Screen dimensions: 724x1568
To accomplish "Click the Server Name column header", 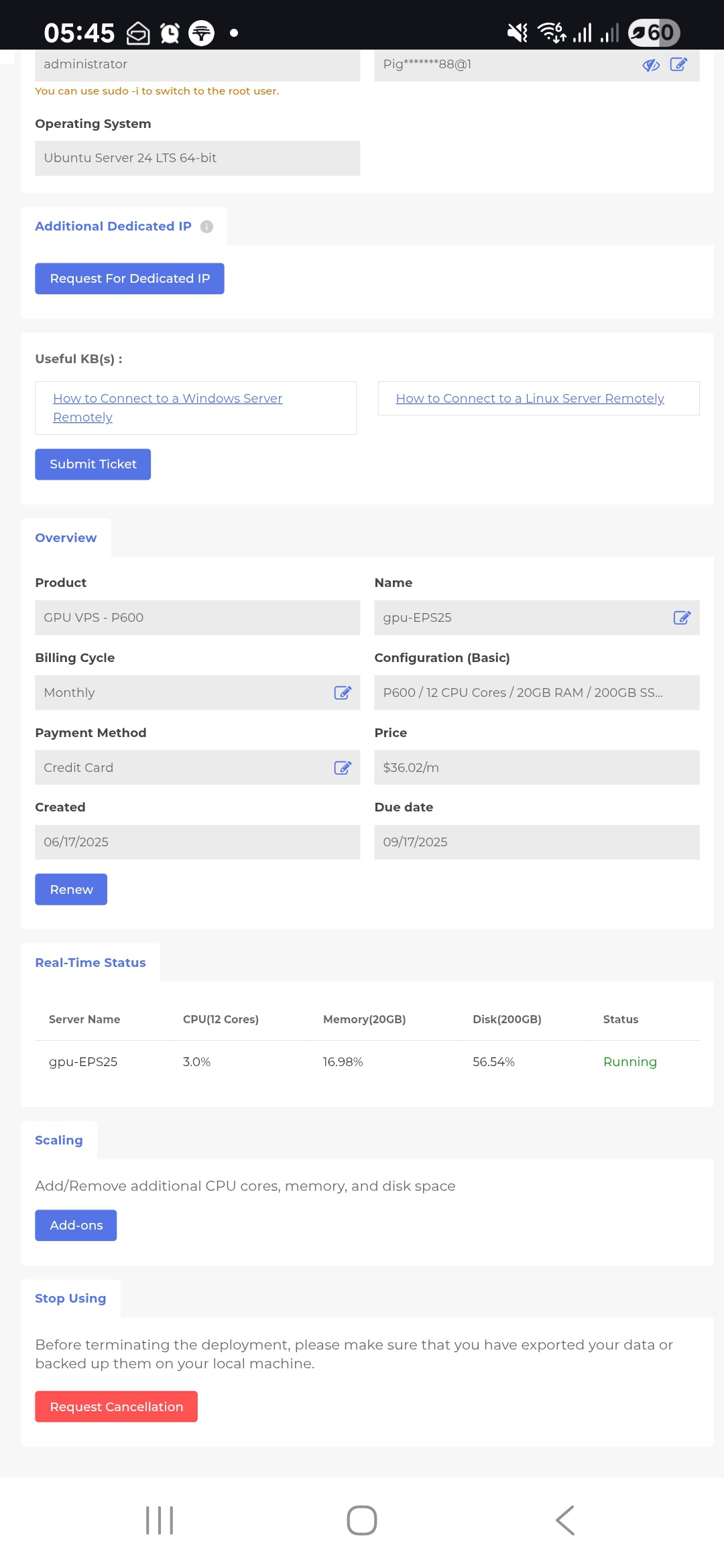I will pos(84,1020).
